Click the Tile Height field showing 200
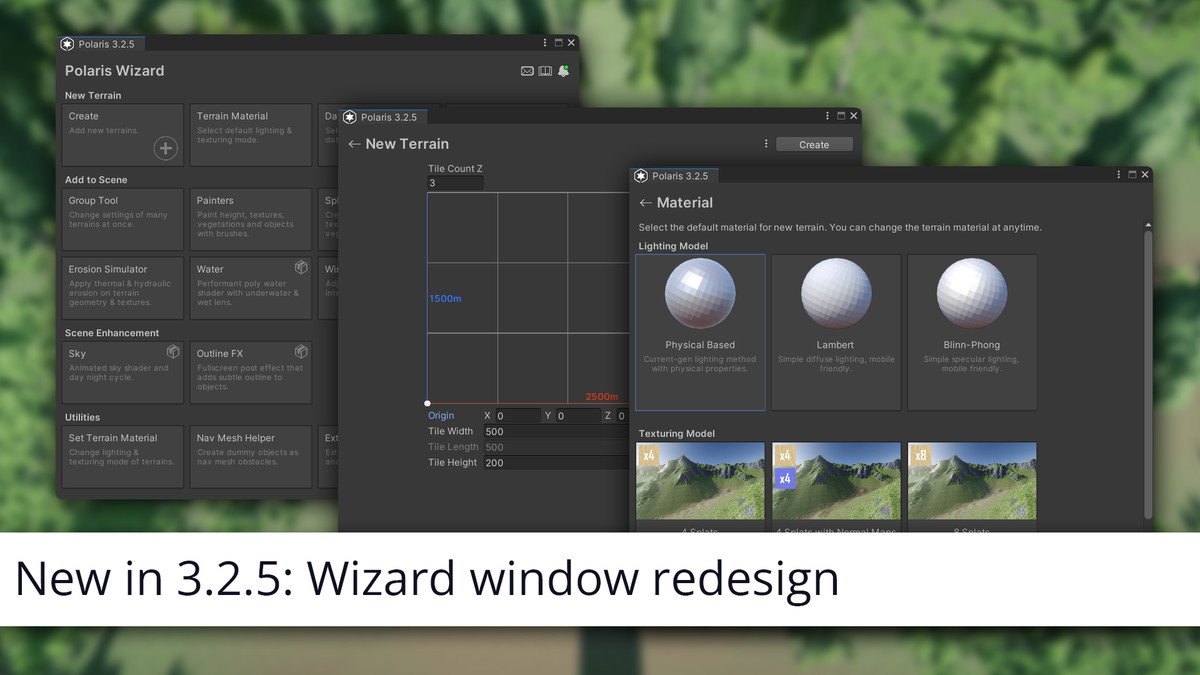The height and width of the screenshot is (675, 1200). click(558, 463)
